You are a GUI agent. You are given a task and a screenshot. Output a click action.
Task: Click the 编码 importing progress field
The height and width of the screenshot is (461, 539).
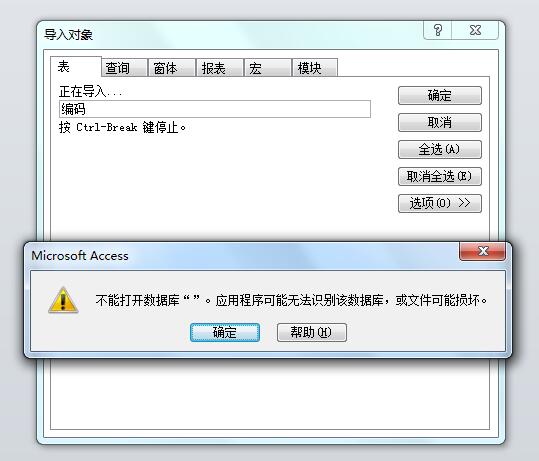[215, 109]
